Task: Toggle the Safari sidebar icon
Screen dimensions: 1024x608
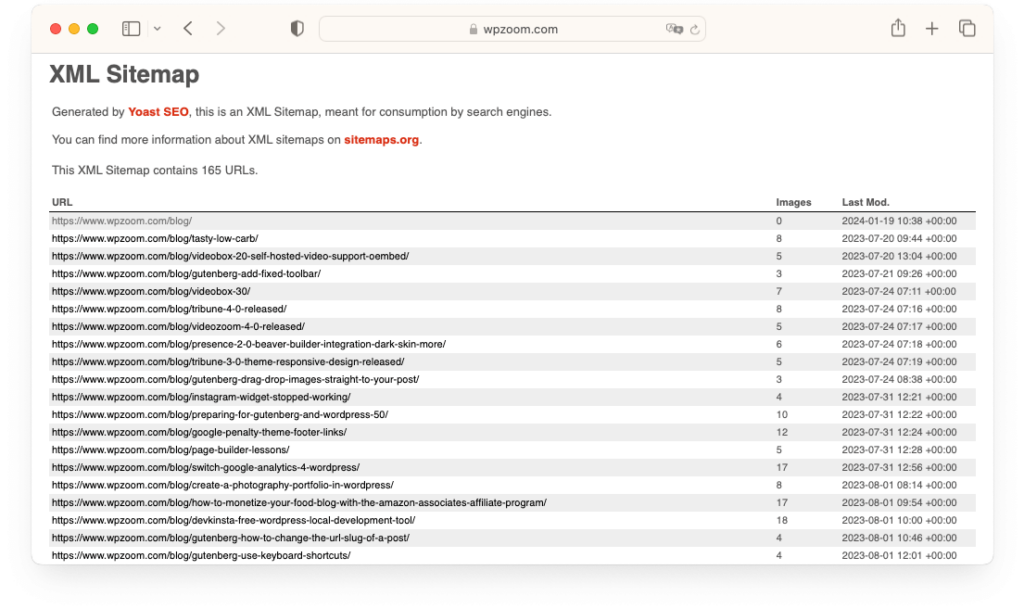Action: pyautogui.click(x=131, y=29)
